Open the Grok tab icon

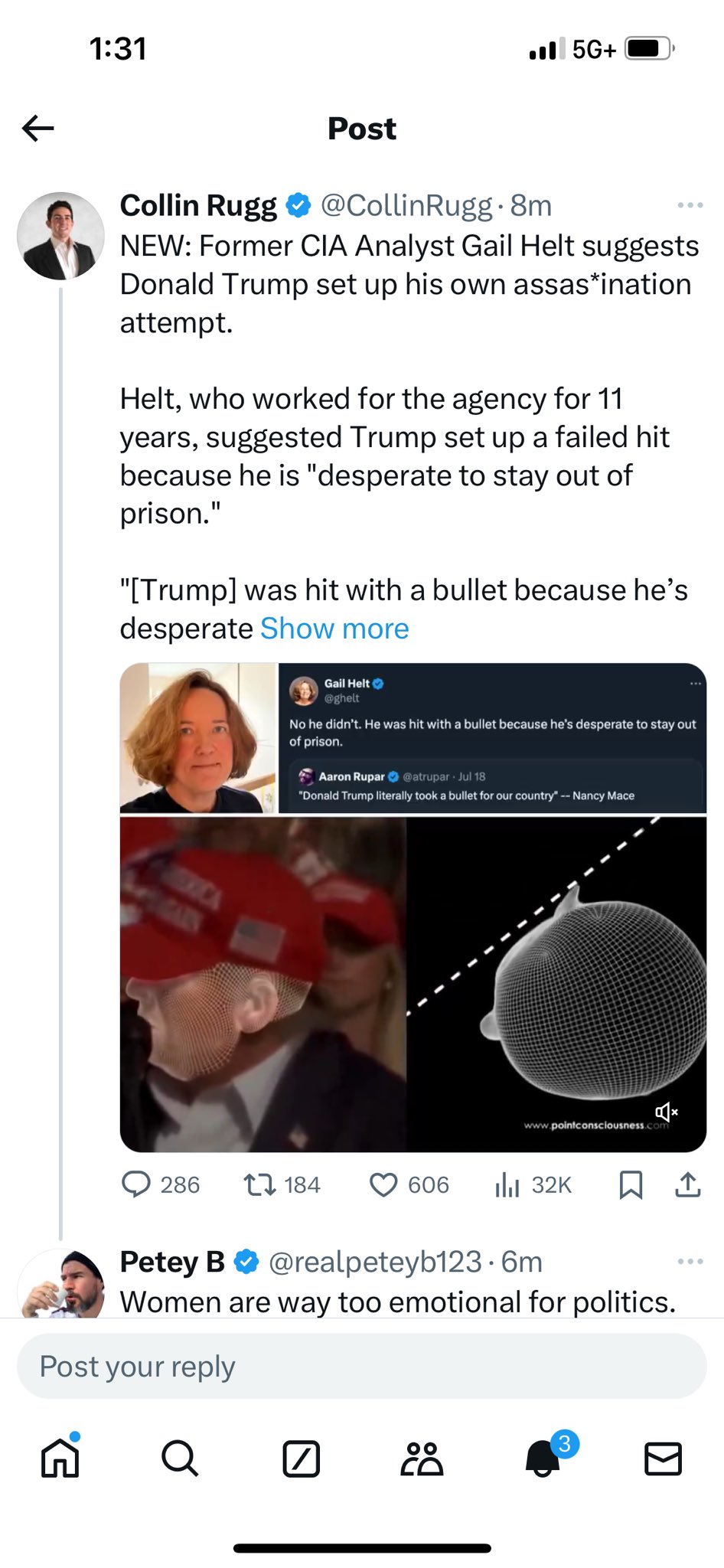pos(301,1458)
